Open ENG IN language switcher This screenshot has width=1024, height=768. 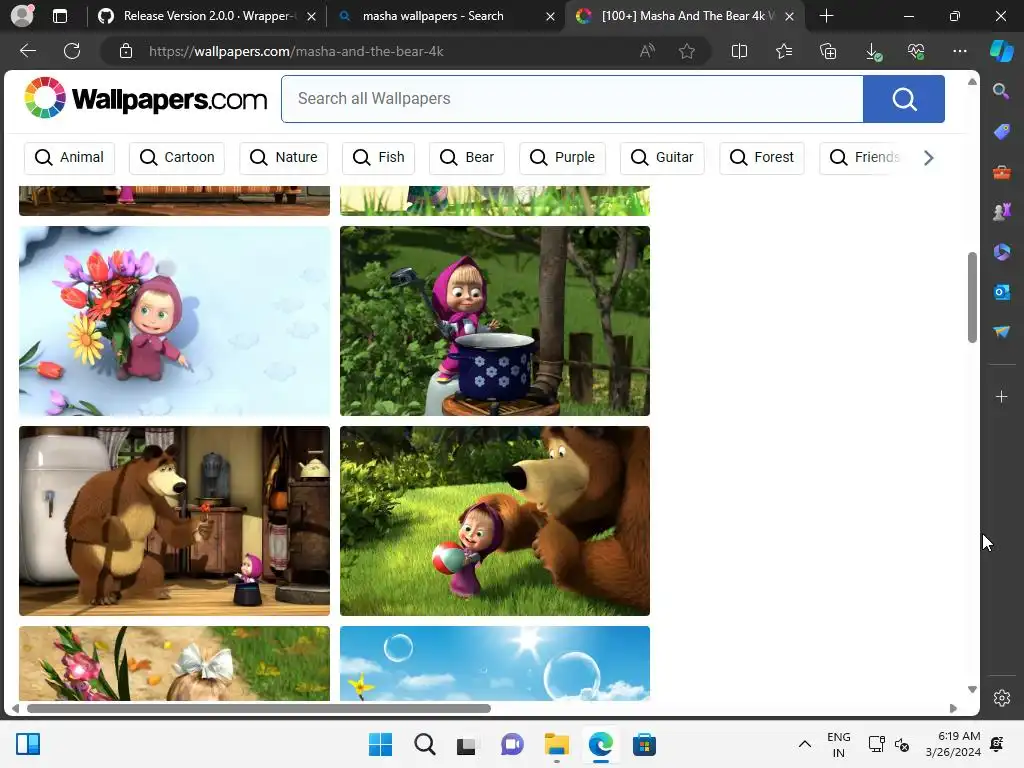click(839, 744)
